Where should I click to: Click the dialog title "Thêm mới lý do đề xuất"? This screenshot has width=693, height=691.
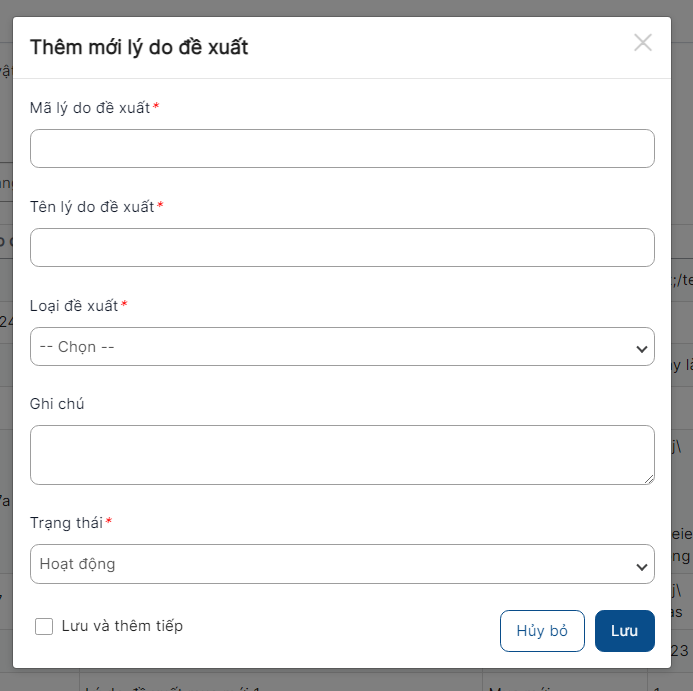(x=139, y=46)
